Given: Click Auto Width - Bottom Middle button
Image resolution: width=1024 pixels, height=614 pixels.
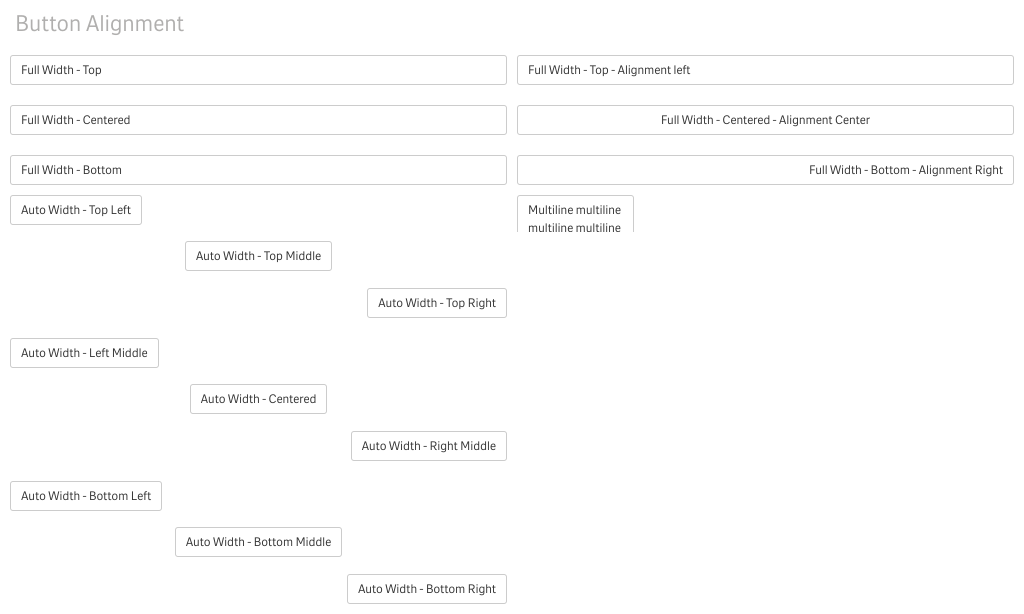Looking at the screenshot, I should pyautogui.click(x=258, y=542).
